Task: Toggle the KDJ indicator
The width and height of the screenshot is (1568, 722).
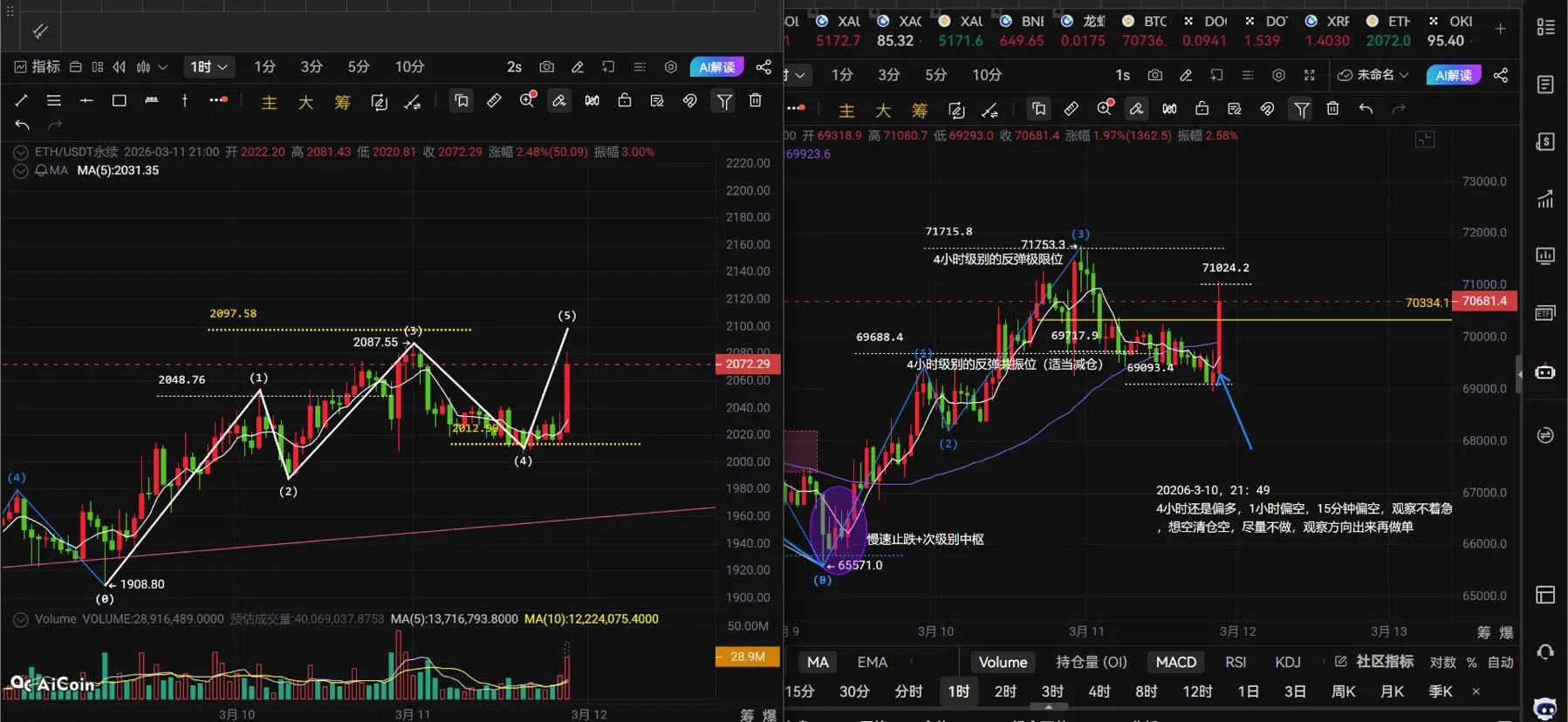Action: pyautogui.click(x=1288, y=662)
